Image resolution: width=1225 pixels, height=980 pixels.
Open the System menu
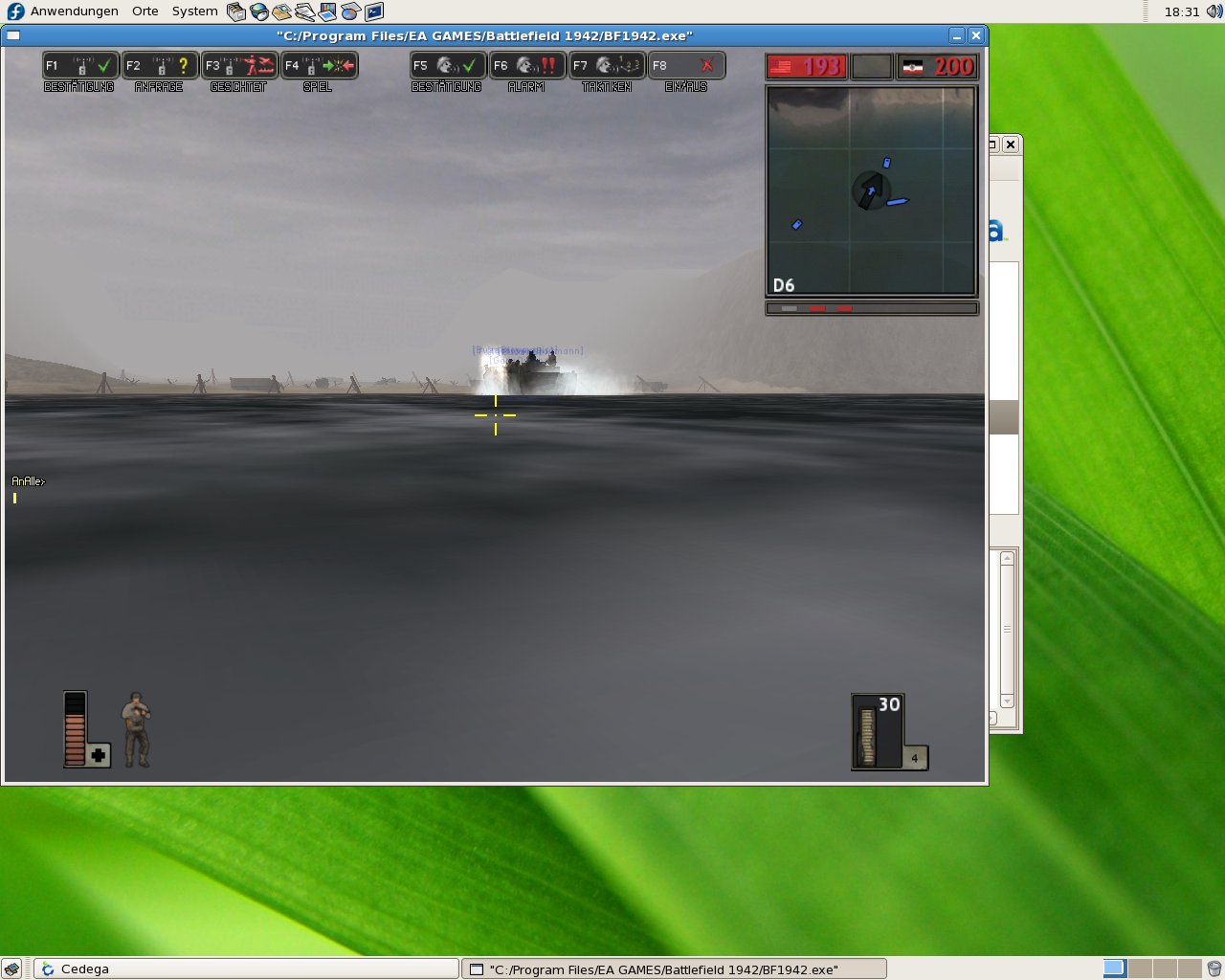(195, 11)
